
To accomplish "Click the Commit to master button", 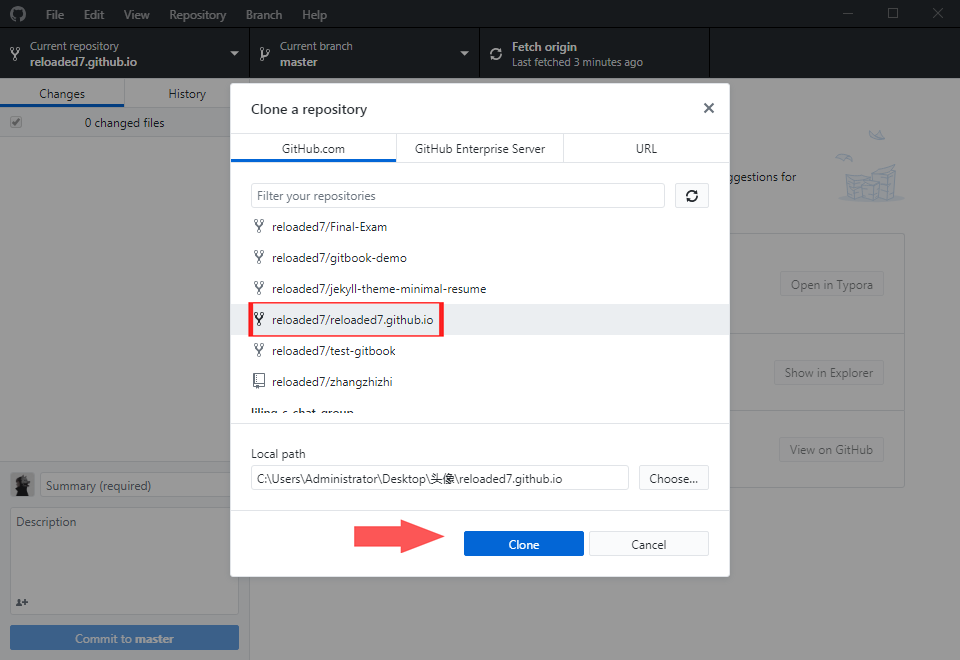I will [x=124, y=638].
